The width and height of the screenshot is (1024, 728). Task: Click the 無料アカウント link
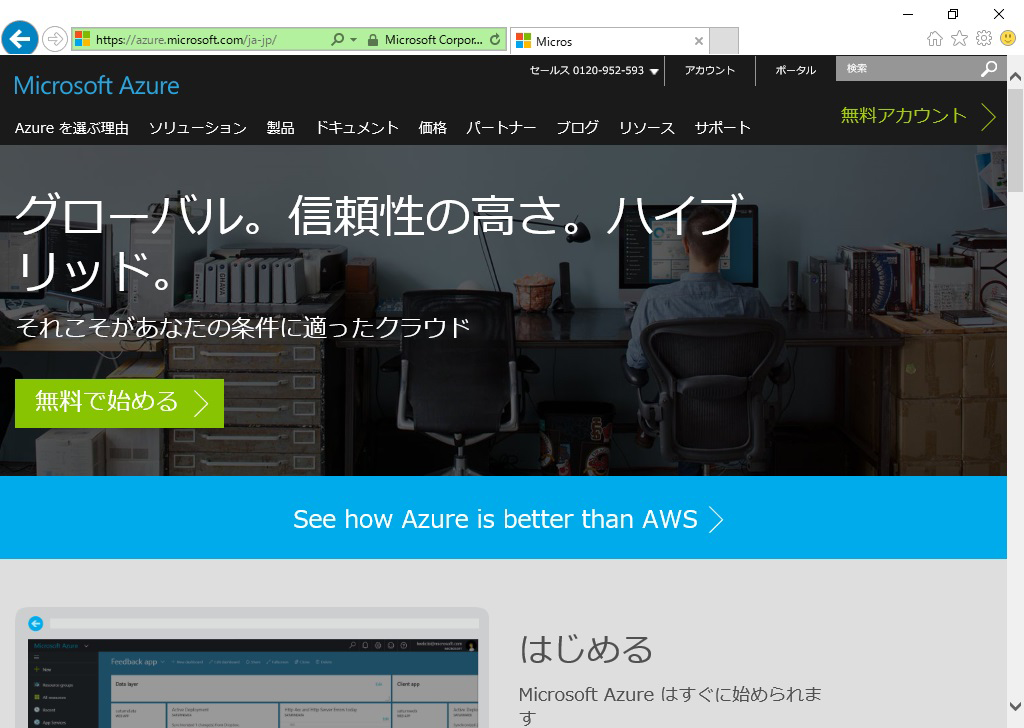(918, 116)
